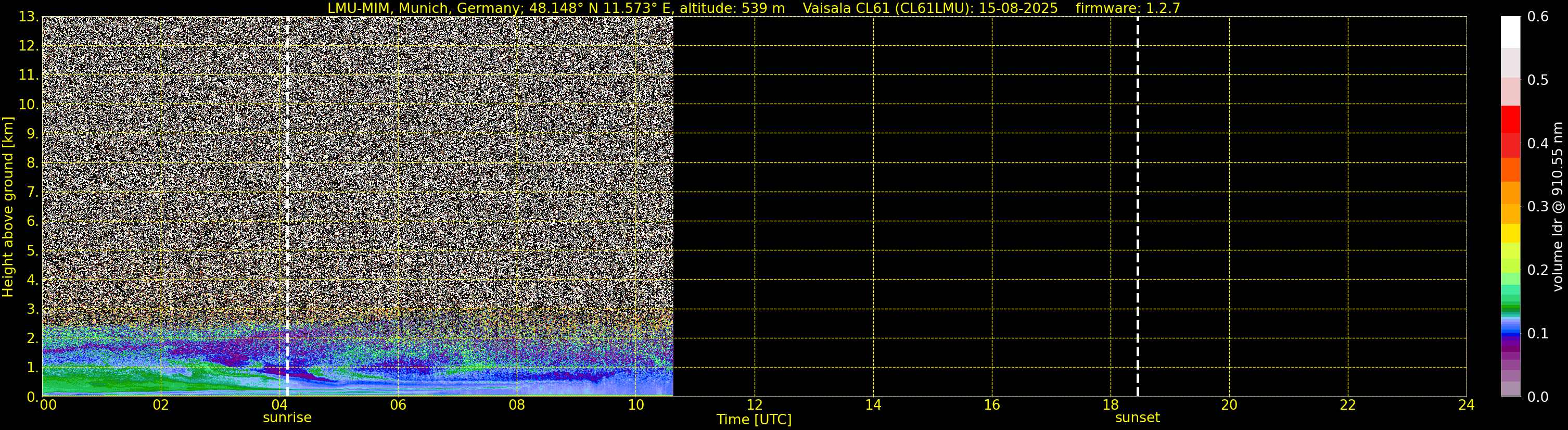Click the time axis tick label 10
The image size is (1568, 430).
pyautogui.click(x=635, y=405)
